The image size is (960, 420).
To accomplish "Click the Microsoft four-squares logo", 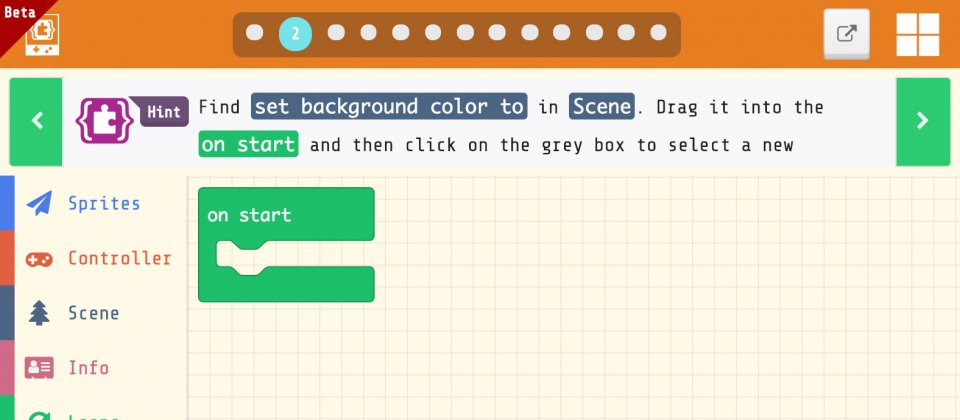I will pyautogui.click(x=918, y=34).
